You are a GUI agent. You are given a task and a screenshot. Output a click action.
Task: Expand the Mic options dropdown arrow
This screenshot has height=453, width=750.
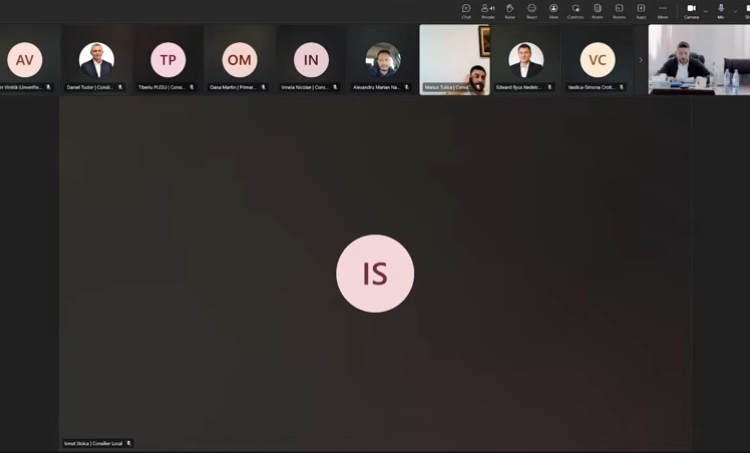coord(734,10)
